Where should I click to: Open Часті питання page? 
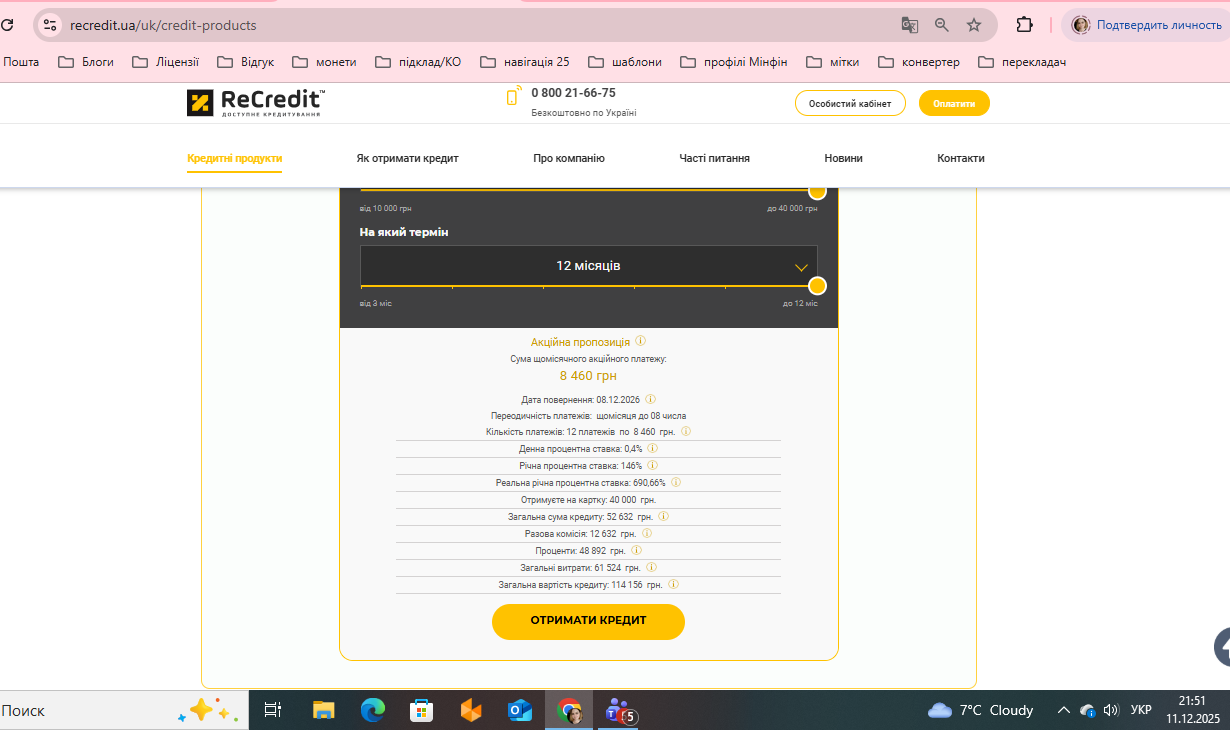[714, 158]
